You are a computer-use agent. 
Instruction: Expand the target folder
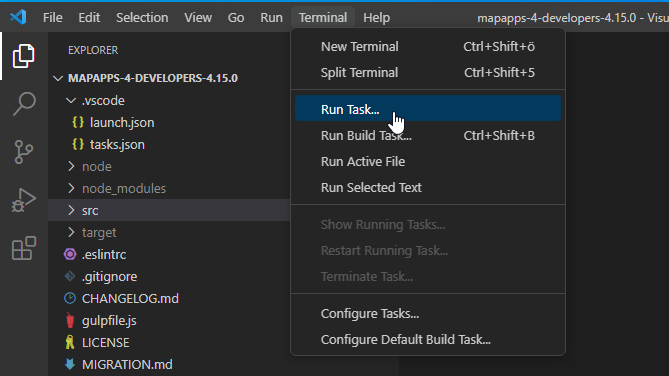(x=71, y=233)
